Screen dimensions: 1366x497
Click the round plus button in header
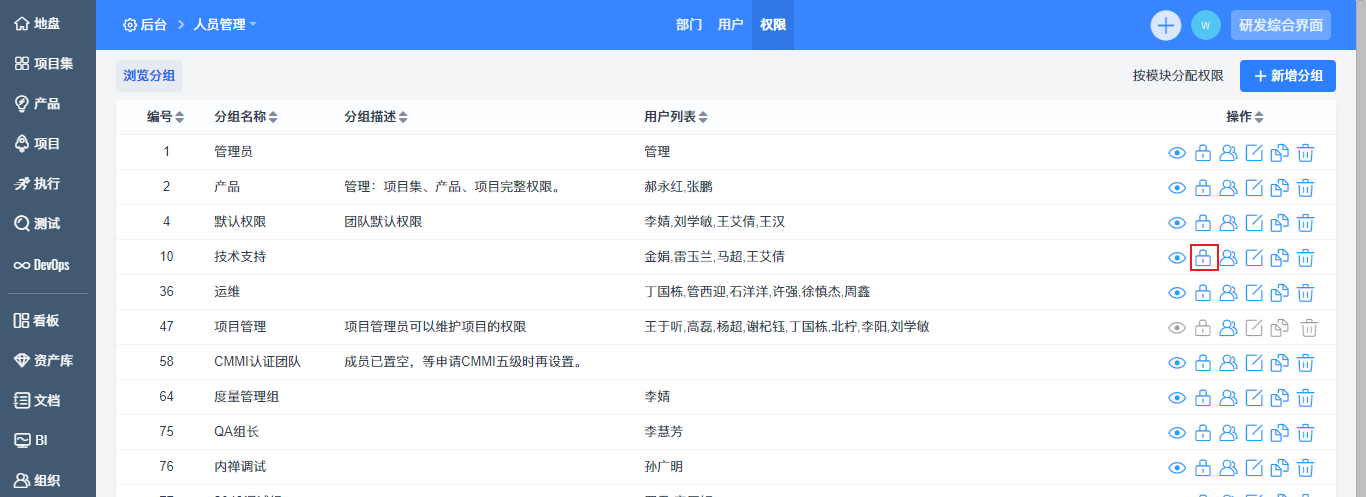pyautogui.click(x=1166, y=25)
